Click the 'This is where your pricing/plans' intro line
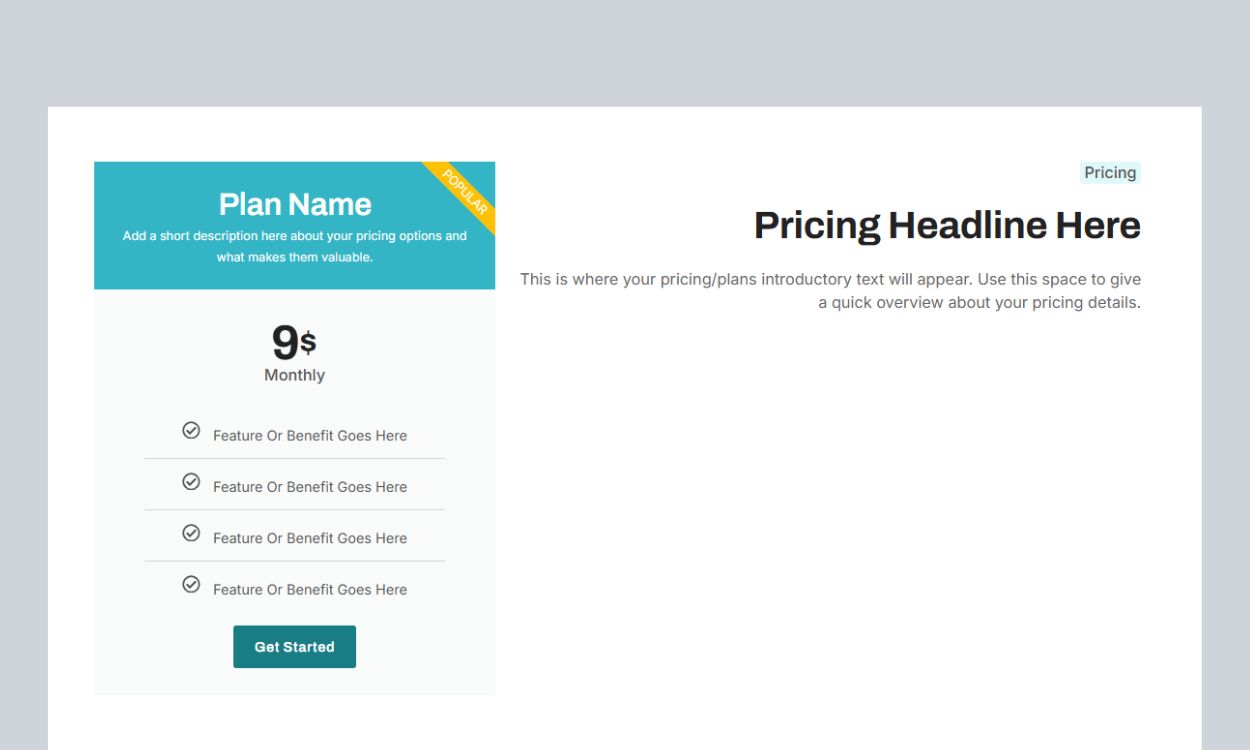This screenshot has width=1250, height=750. pyautogui.click(x=830, y=279)
